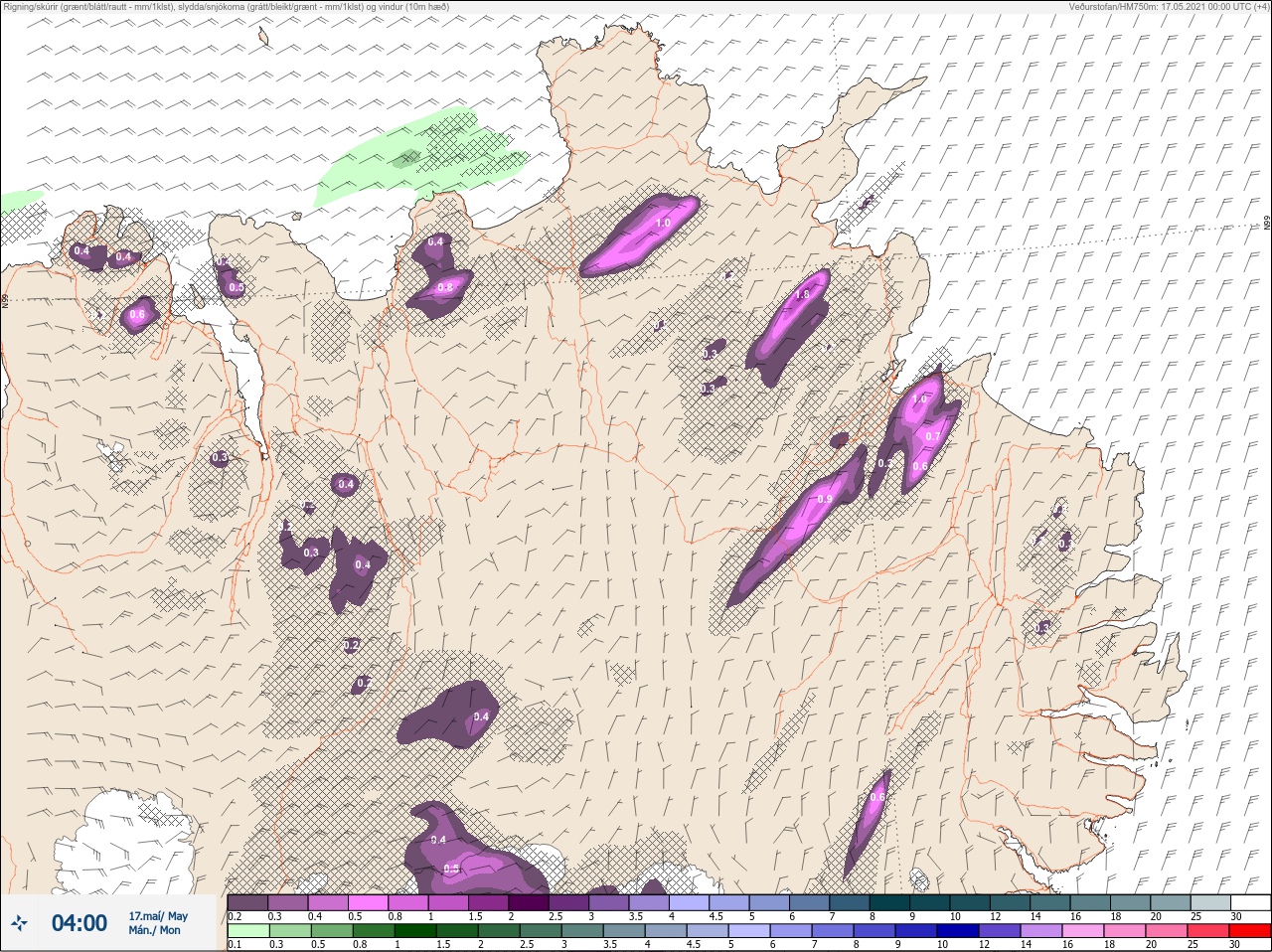
Task: Click the weekday text 'Mán./ Mon'
Action: pyautogui.click(x=155, y=930)
